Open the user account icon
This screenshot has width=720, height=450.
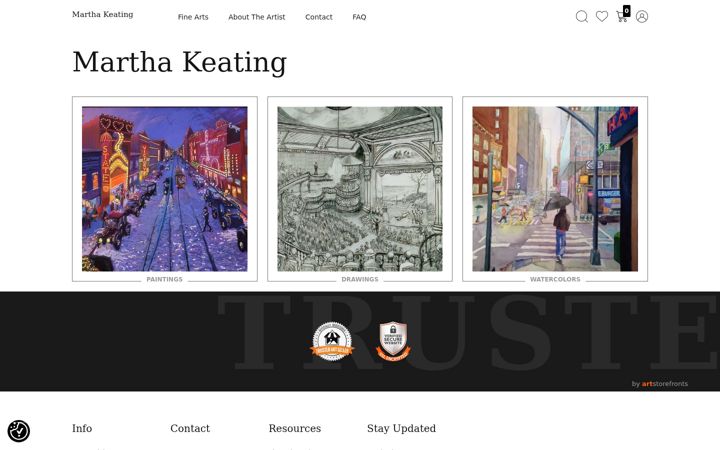pyautogui.click(x=641, y=17)
